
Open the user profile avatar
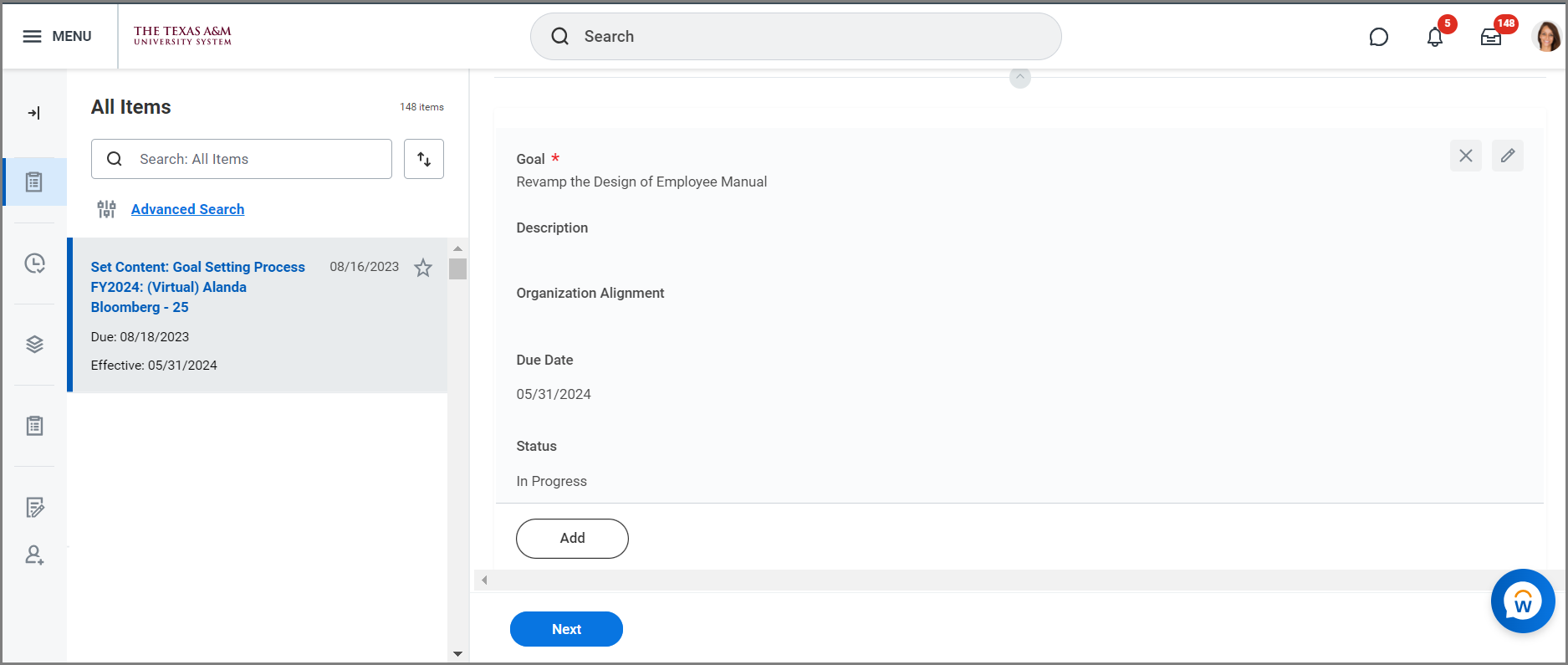click(1545, 37)
